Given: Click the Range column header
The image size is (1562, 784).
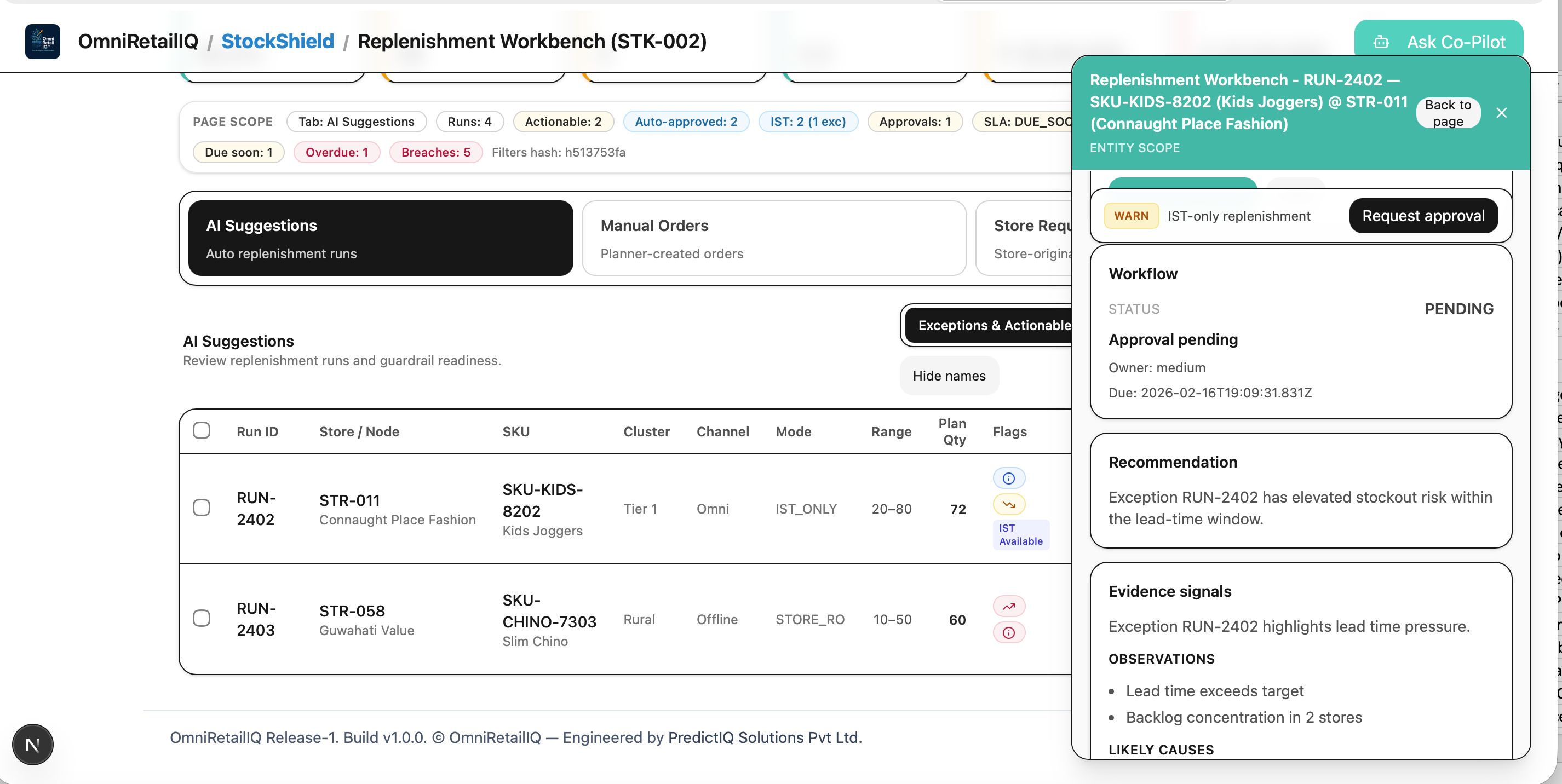Looking at the screenshot, I should coord(892,431).
